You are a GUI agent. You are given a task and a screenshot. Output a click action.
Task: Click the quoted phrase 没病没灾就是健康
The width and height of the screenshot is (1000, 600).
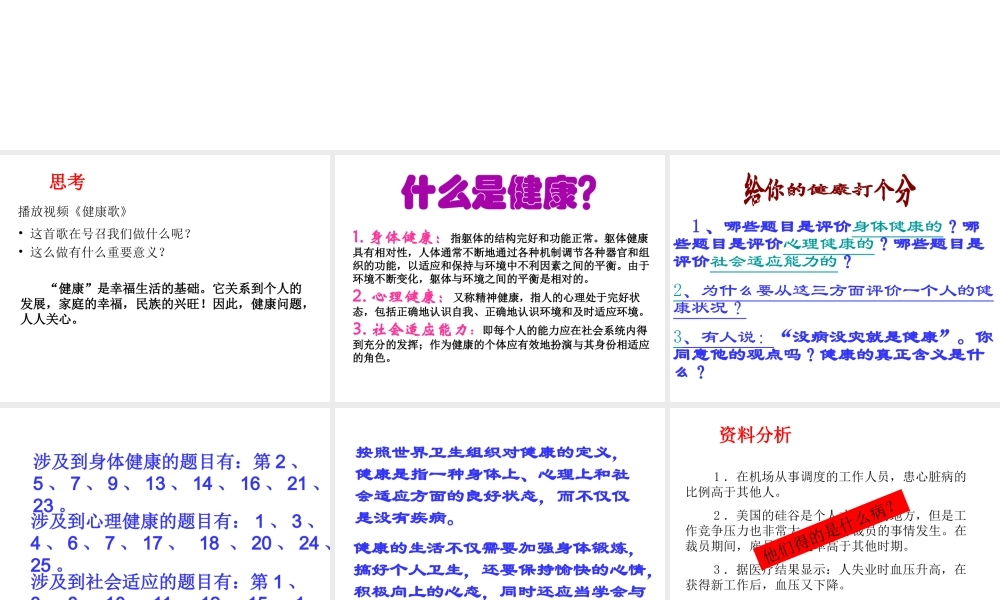[x=865, y=336]
